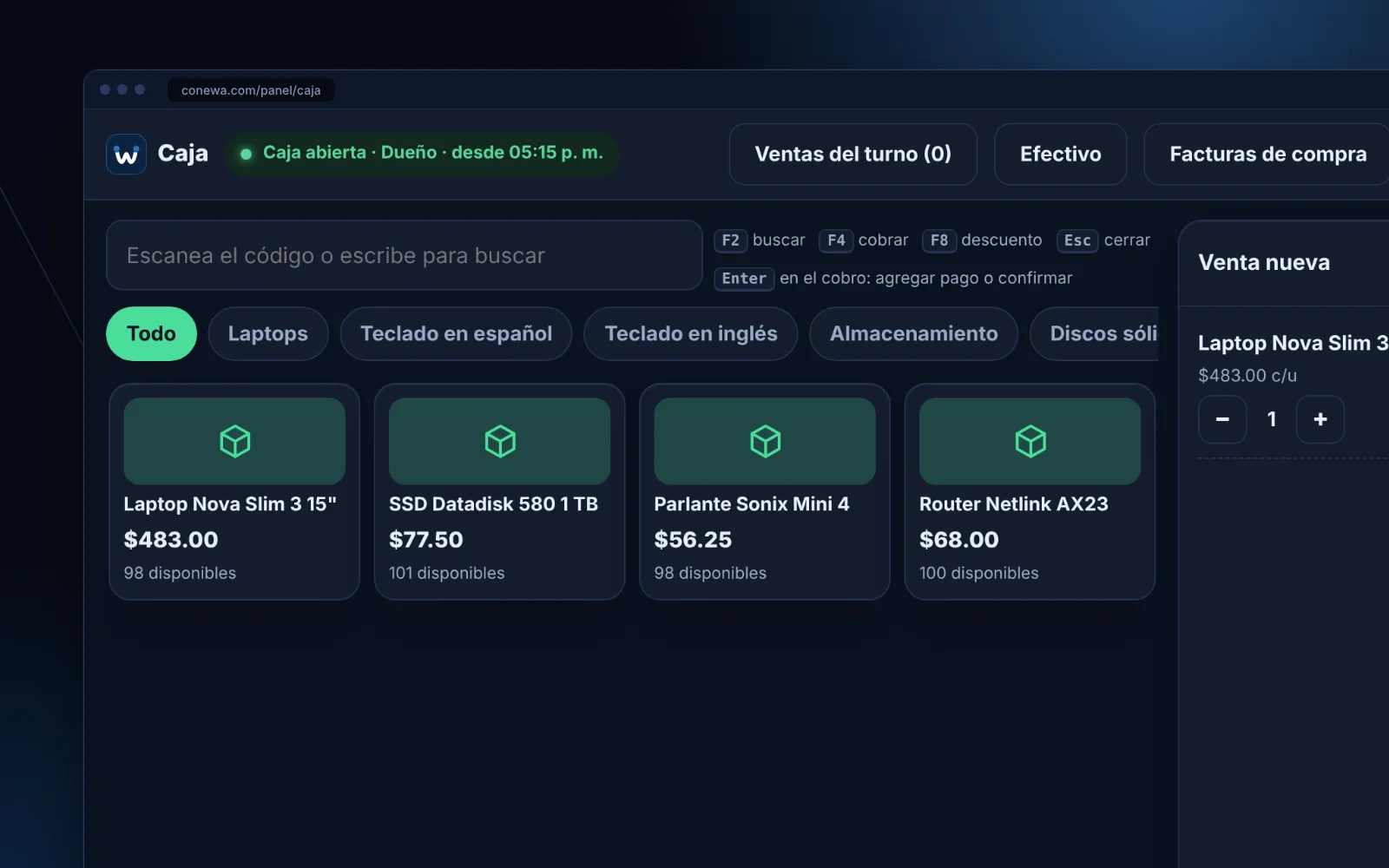This screenshot has height=868, width=1389.
Task: Click the box icon on Parlante Sonix Mini card
Action: tap(765, 441)
